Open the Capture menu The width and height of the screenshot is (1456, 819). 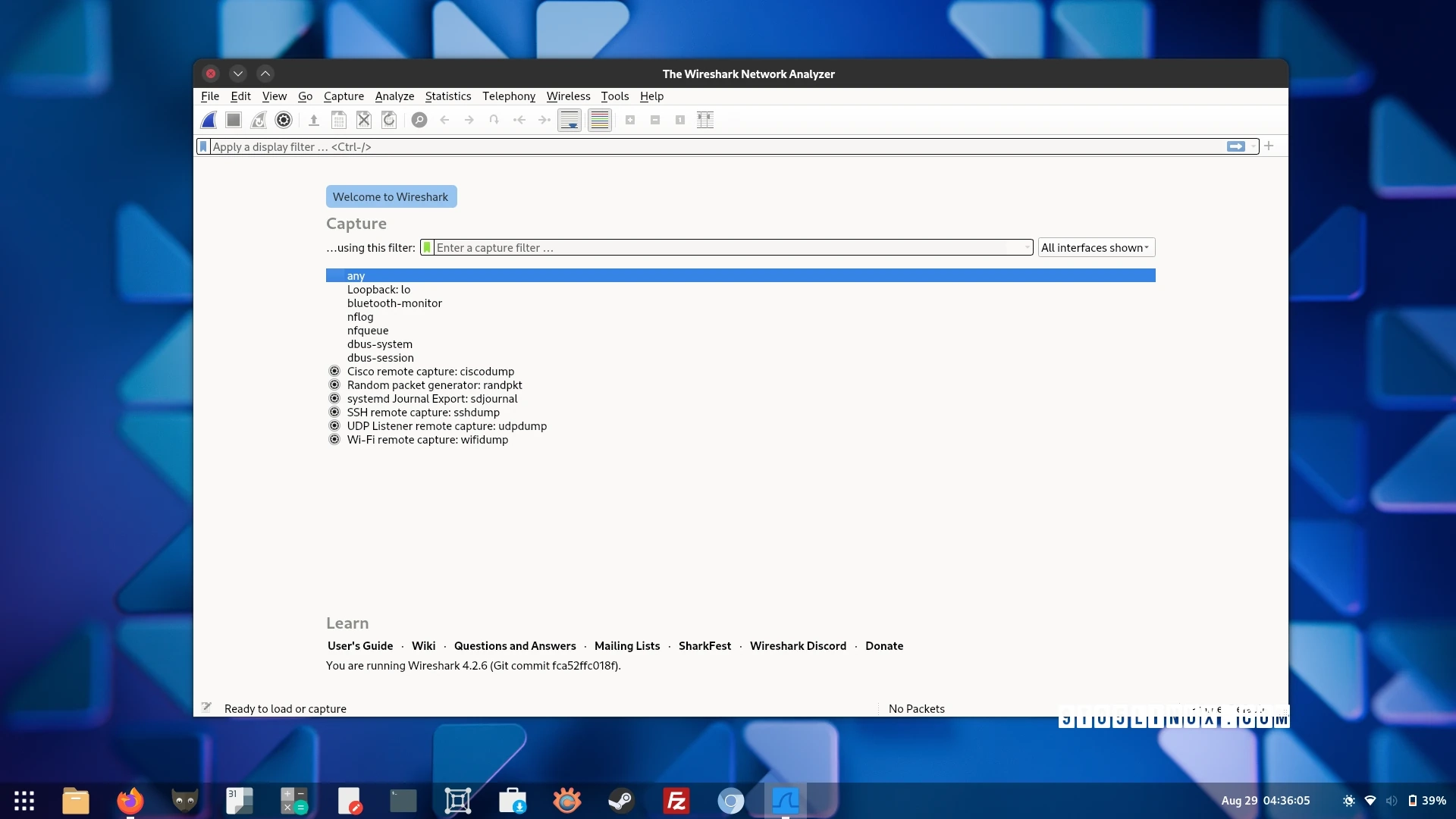[x=343, y=96]
